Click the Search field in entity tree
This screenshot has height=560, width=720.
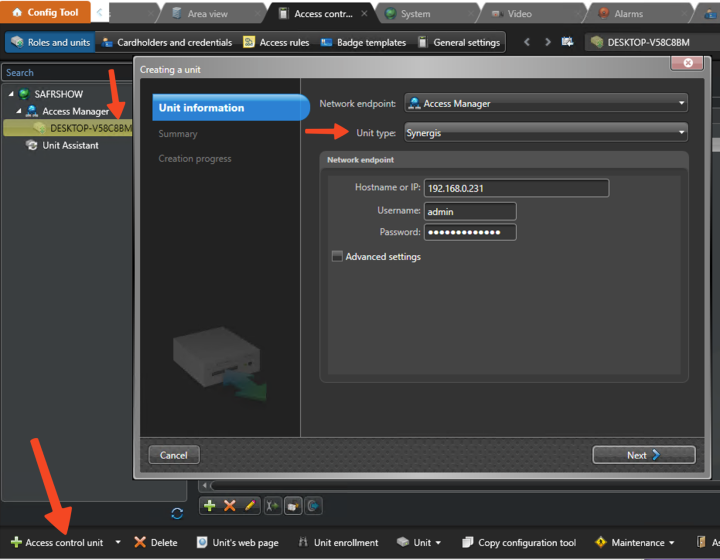67,73
